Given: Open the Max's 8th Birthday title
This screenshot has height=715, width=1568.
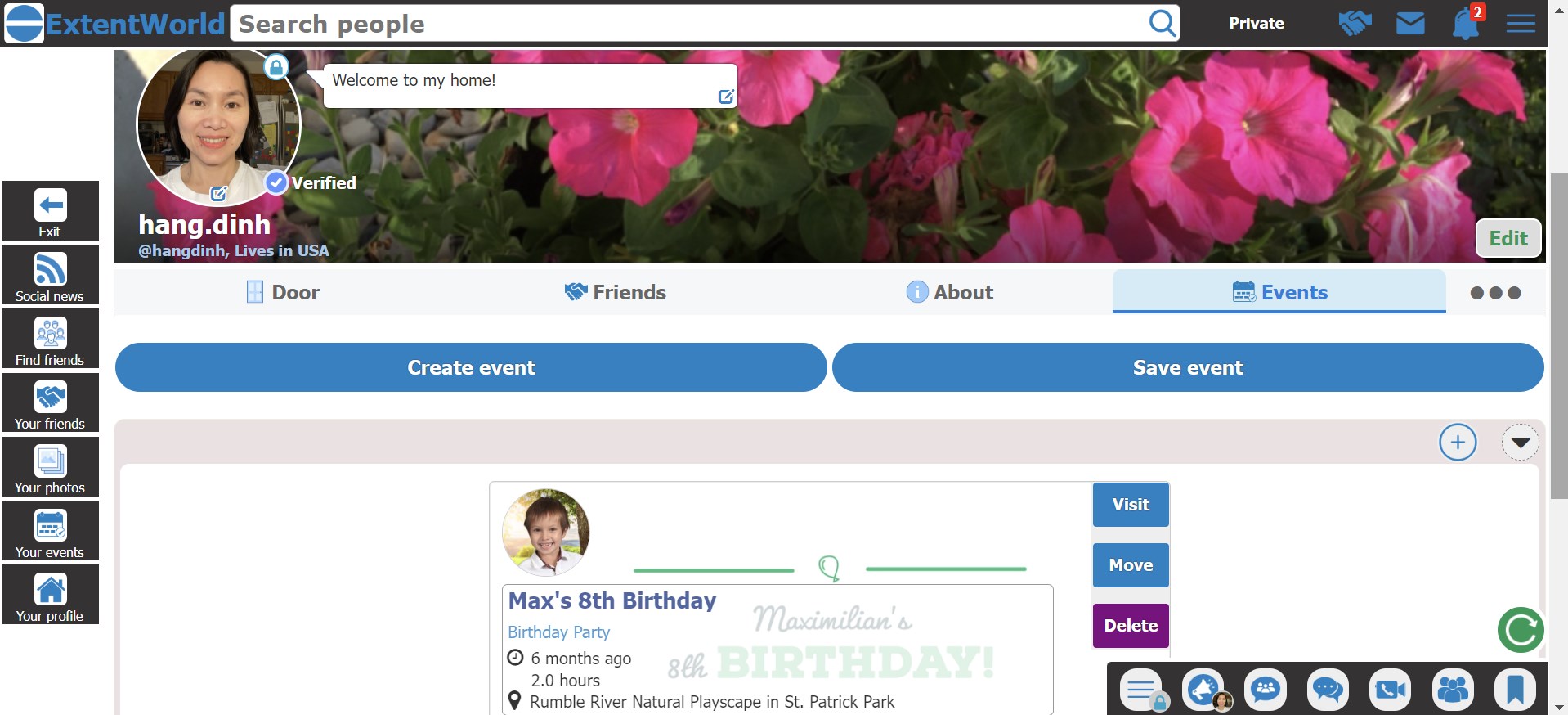Looking at the screenshot, I should coord(612,600).
